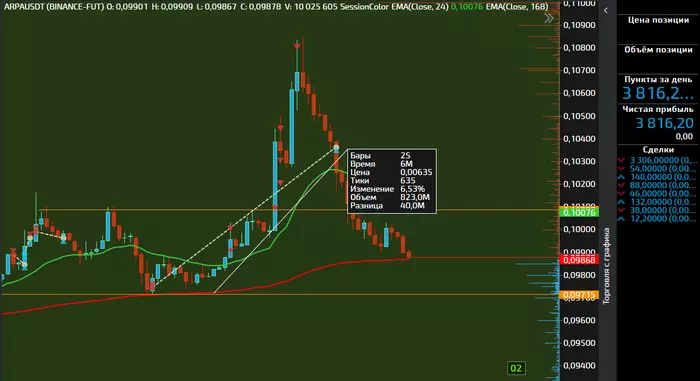Click the Пункты за день value
The width and height of the screenshot is (700, 381).
658,93
